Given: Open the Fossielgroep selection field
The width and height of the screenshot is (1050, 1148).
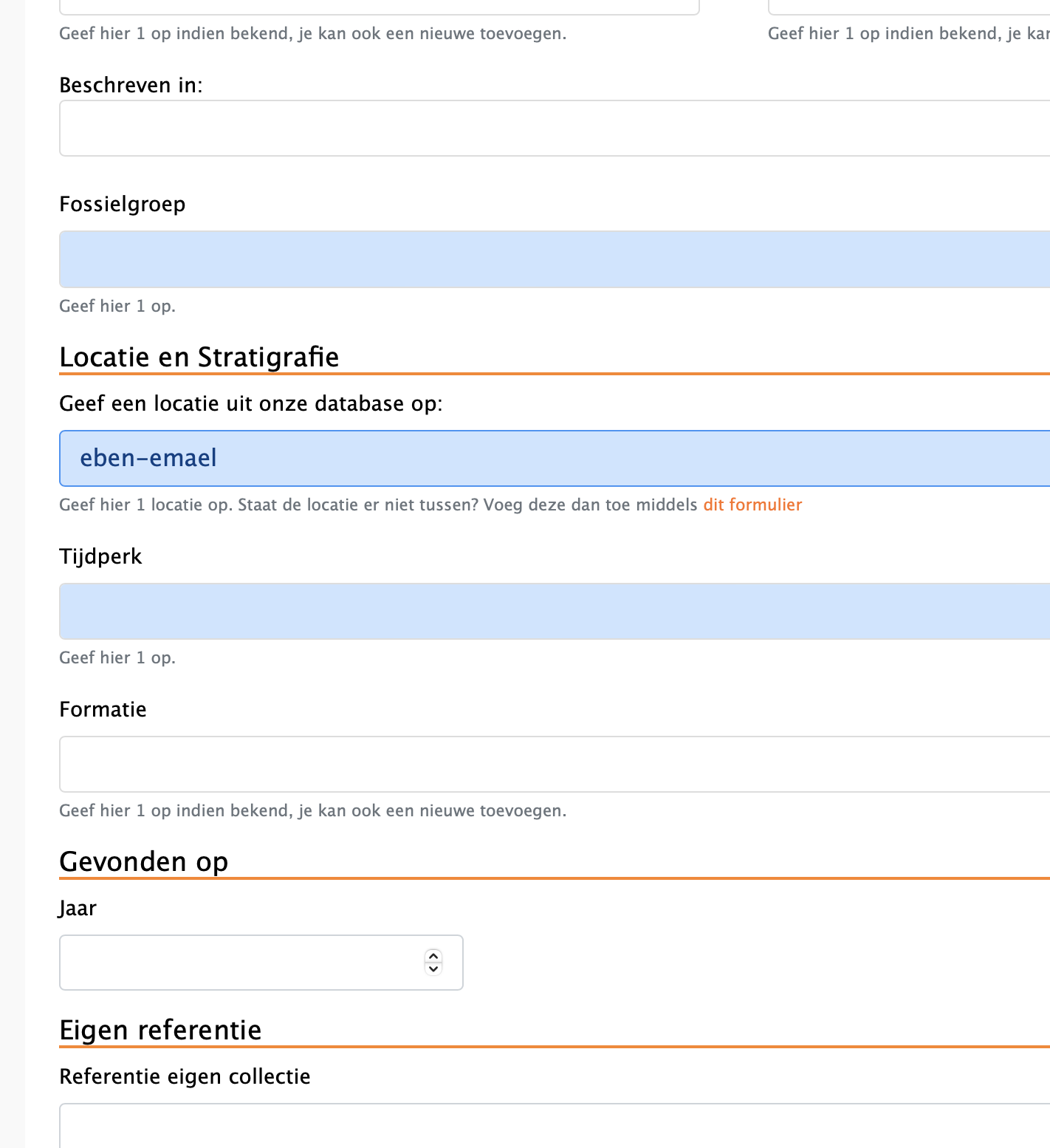Looking at the screenshot, I should [x=554, y=259].
